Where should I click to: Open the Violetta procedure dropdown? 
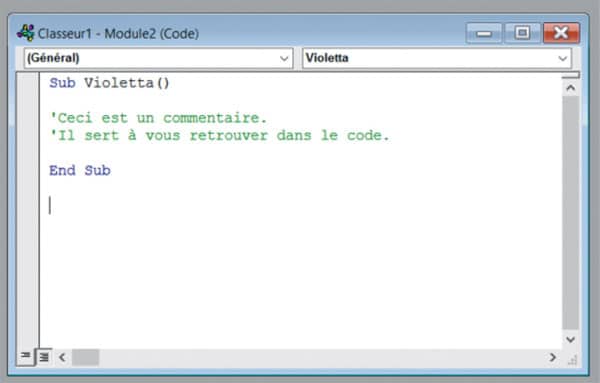click(437, 58)
